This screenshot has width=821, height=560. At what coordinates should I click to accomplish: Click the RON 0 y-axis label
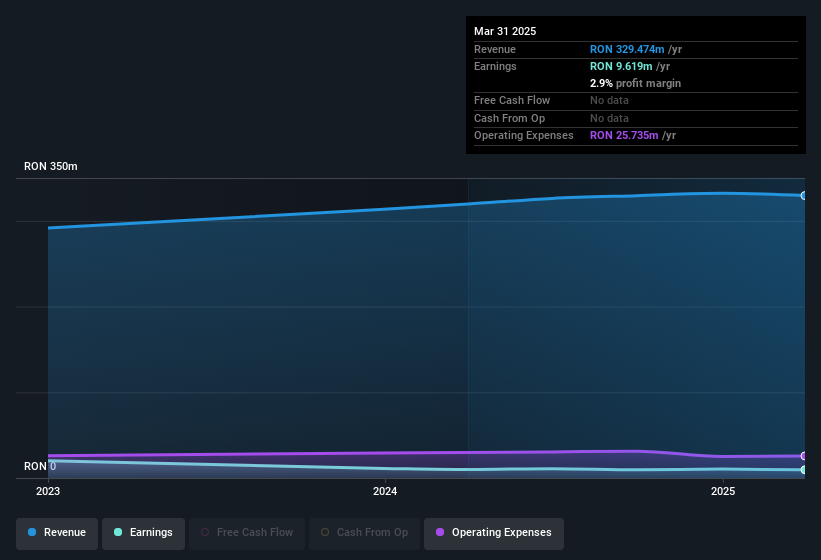point(40,466)
